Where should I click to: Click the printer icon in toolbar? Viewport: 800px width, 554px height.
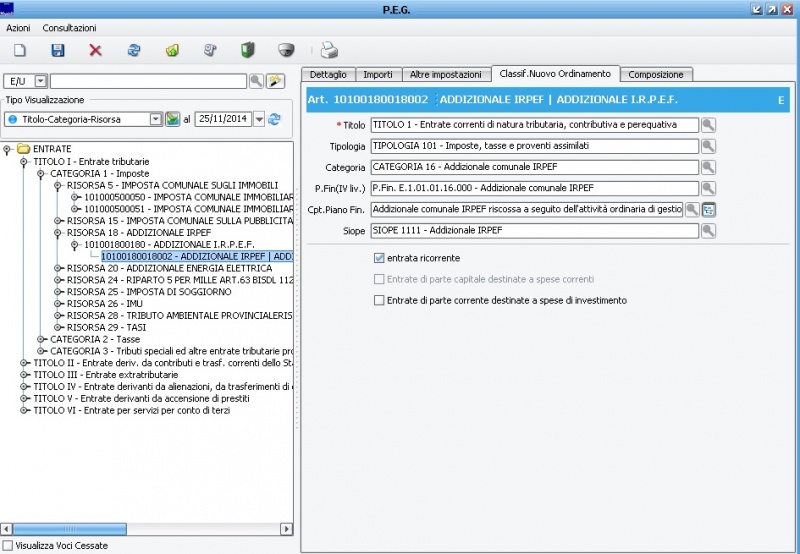coord(329,50)
